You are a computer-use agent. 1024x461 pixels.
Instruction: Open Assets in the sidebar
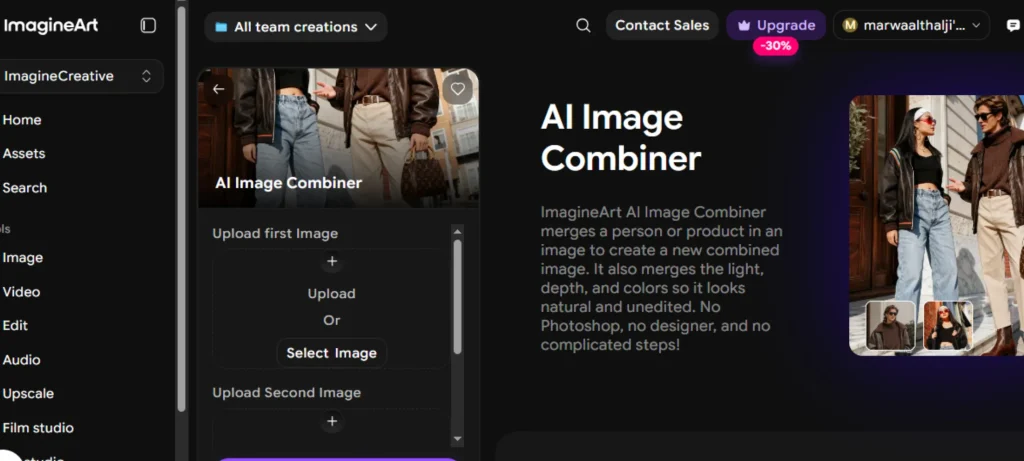(24, 153)
